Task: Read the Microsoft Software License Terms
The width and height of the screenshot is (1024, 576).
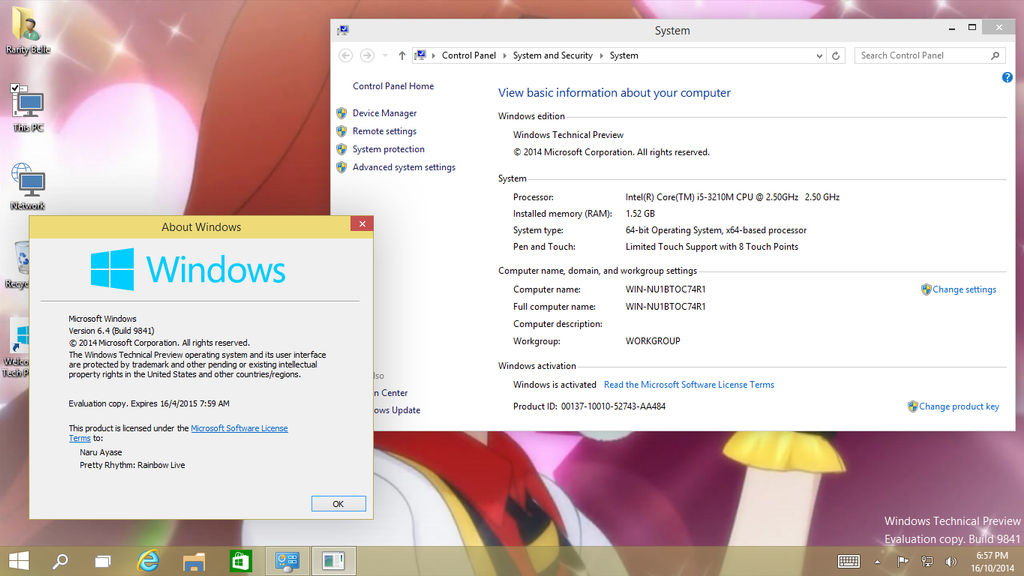Action: pos(689,385)
